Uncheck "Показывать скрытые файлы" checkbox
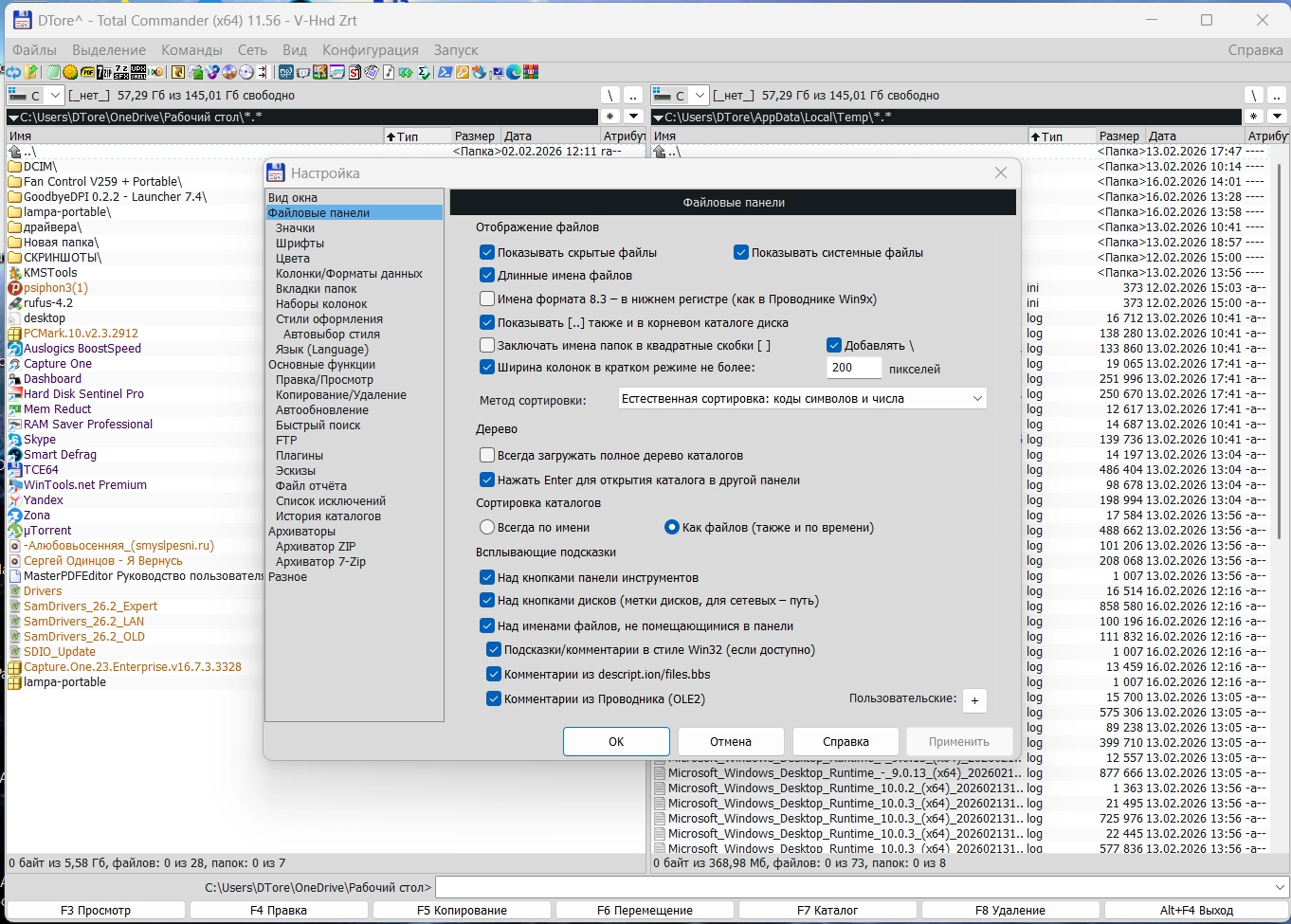The width and height of the screenshot is (1291, 924). tap(487, 253)
